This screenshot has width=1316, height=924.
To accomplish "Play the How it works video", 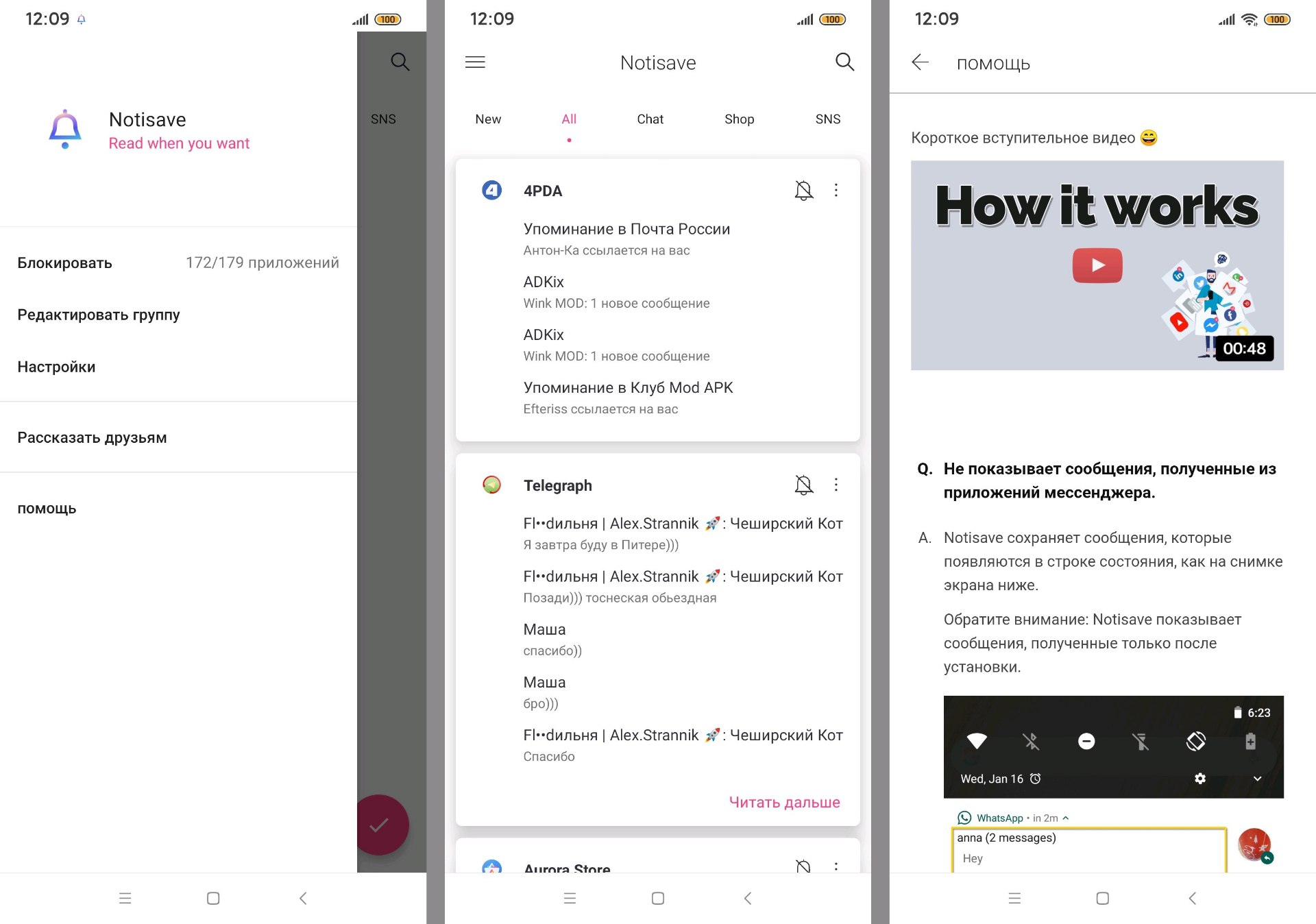I will click(1097, 265).
